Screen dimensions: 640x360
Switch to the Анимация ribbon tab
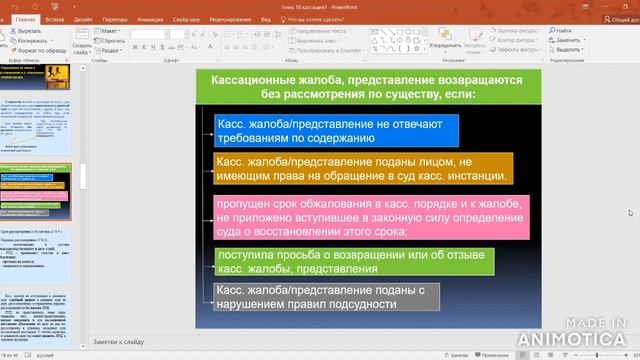[150, 19]
